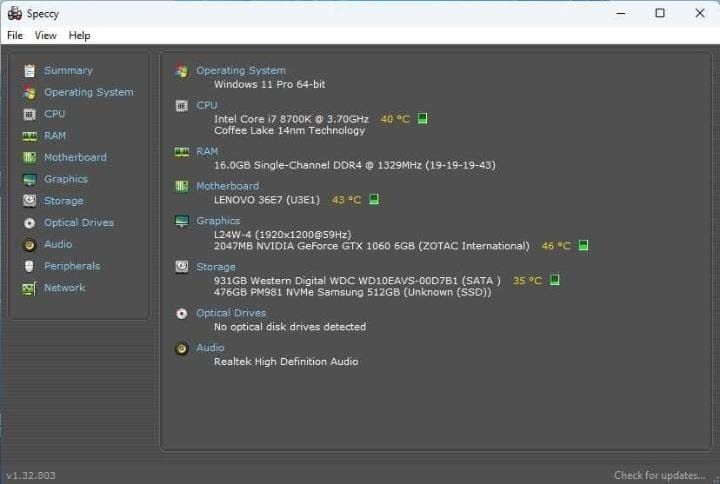
Task: Click the Optical Drives disc icon in sidebar
Action: 29,223
